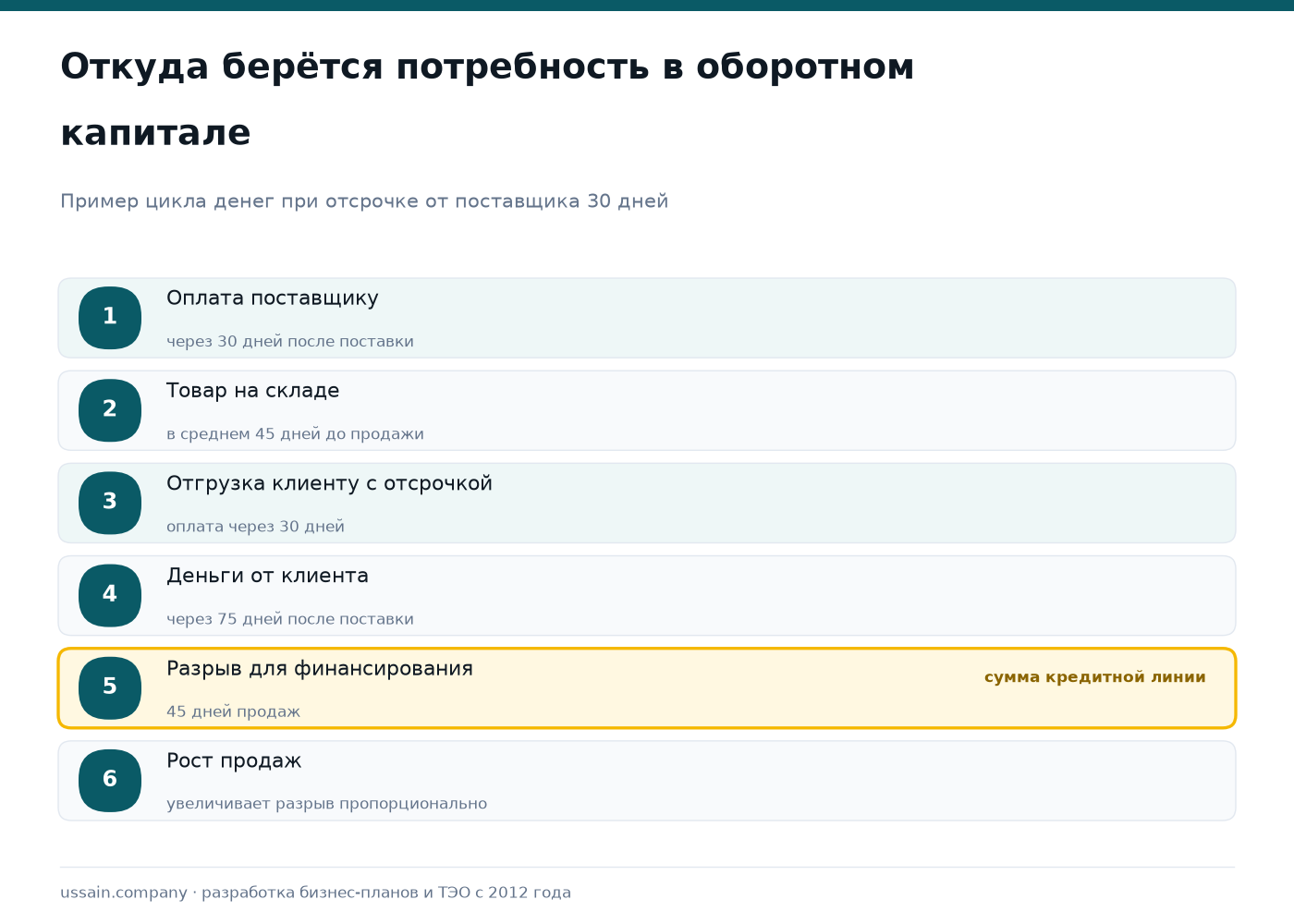Screen dimensions: 1294x924
Task: Select the text 'оплата через 30 дней'
Action: 256,527
